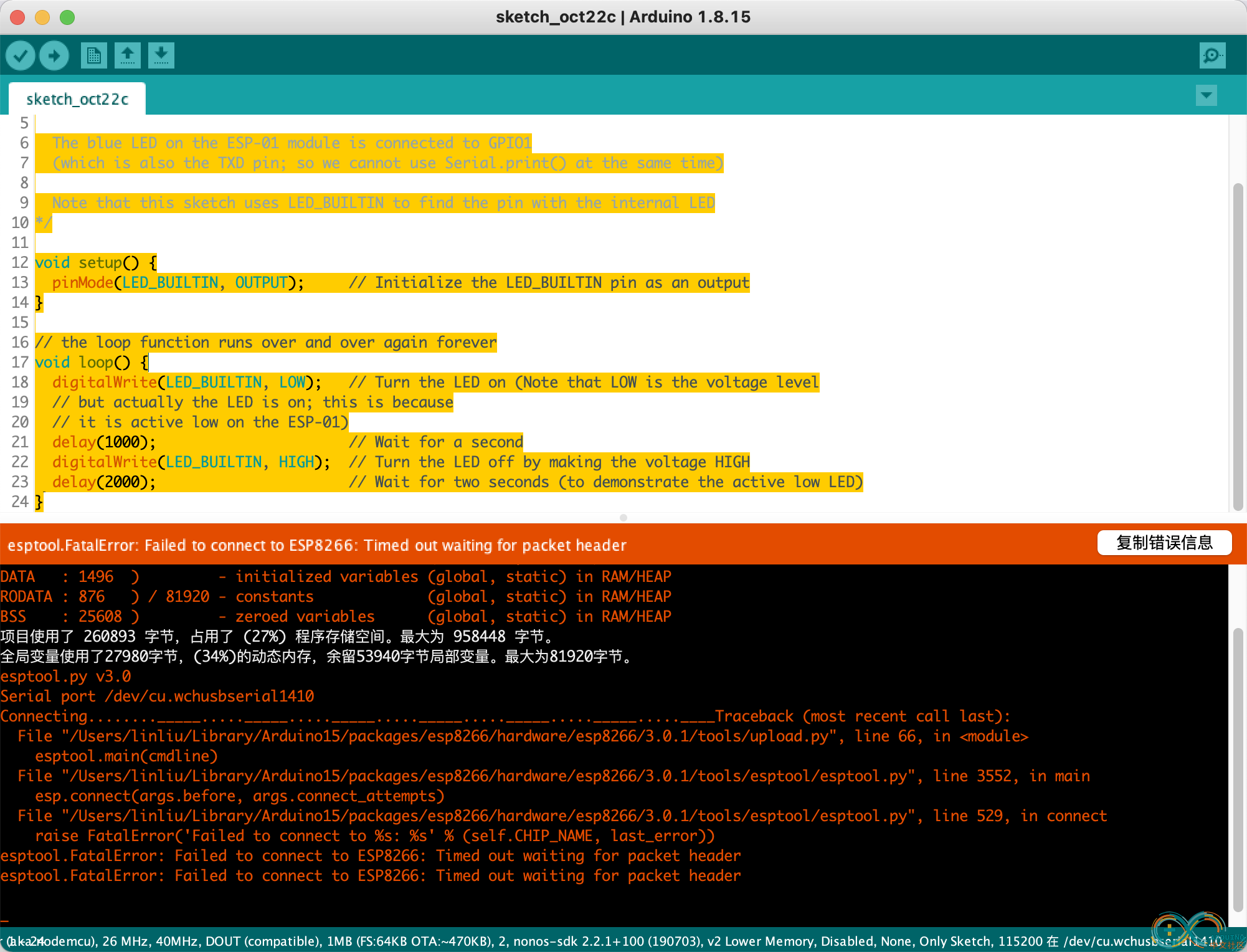Click the console output vertical scrollbar

pos(1238,769)
